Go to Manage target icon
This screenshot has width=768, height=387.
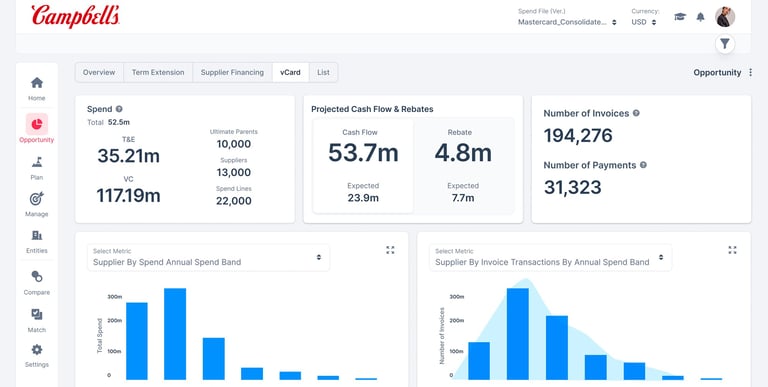(37, 199)
